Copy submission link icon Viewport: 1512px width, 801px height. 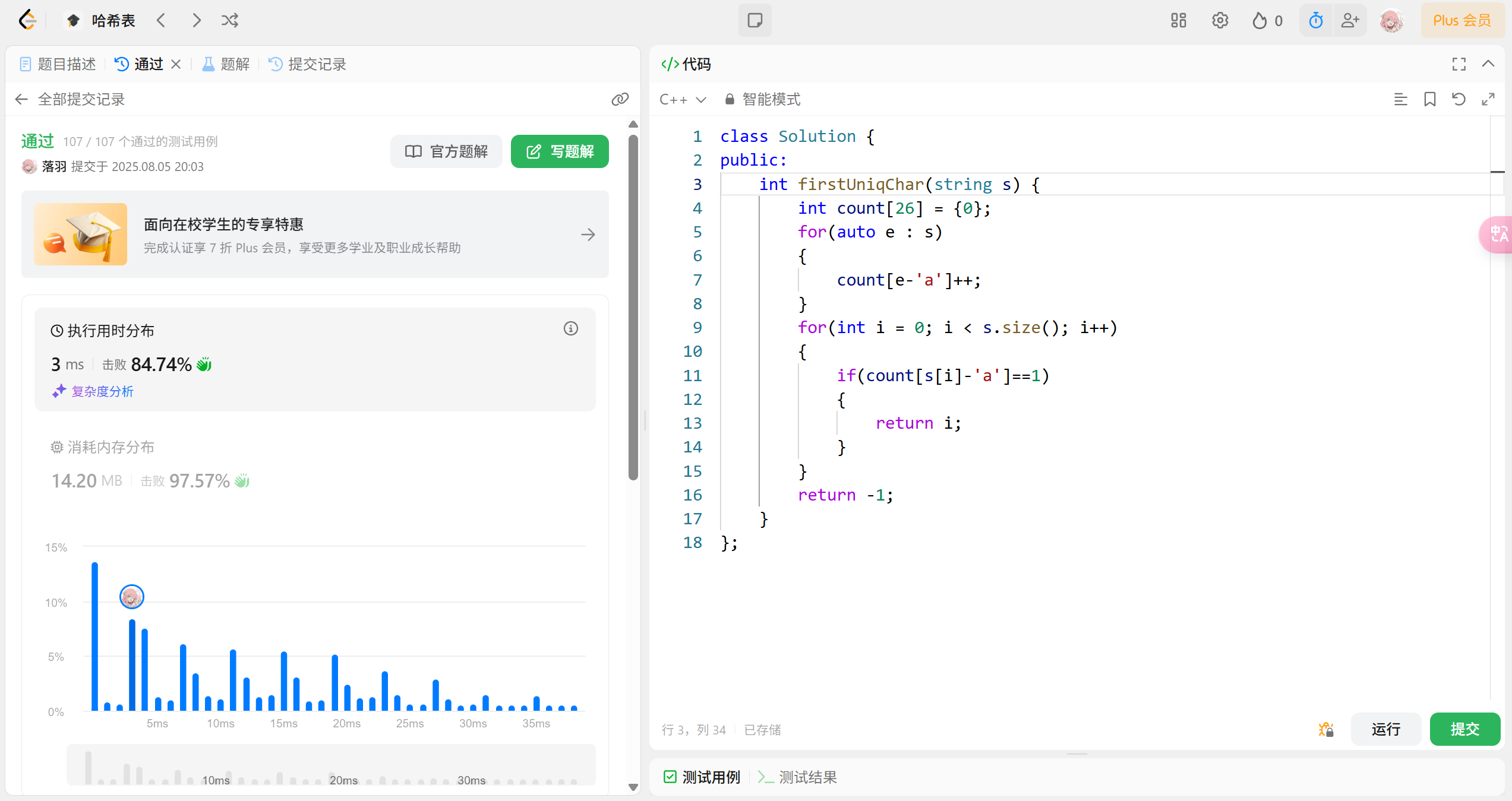[620, 99]
